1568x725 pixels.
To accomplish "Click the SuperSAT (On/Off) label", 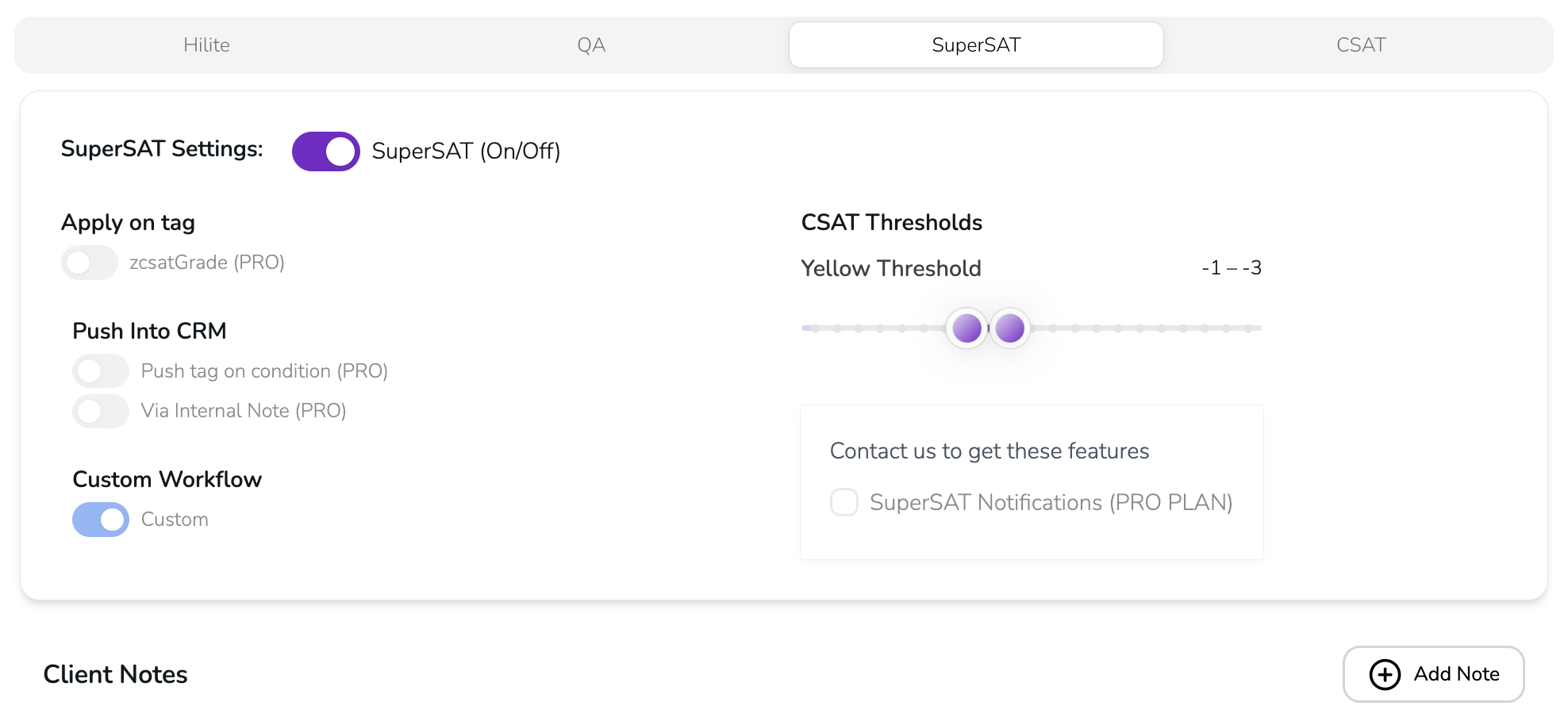I will coord(466,152).
